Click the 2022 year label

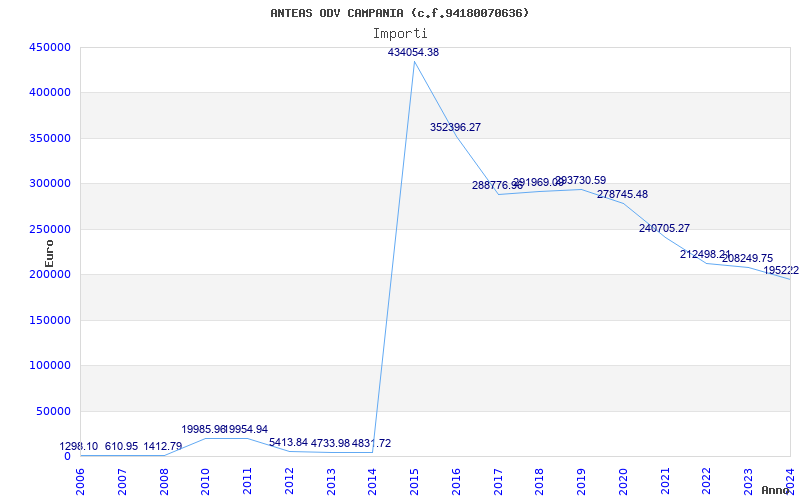(x=707, y=481)
